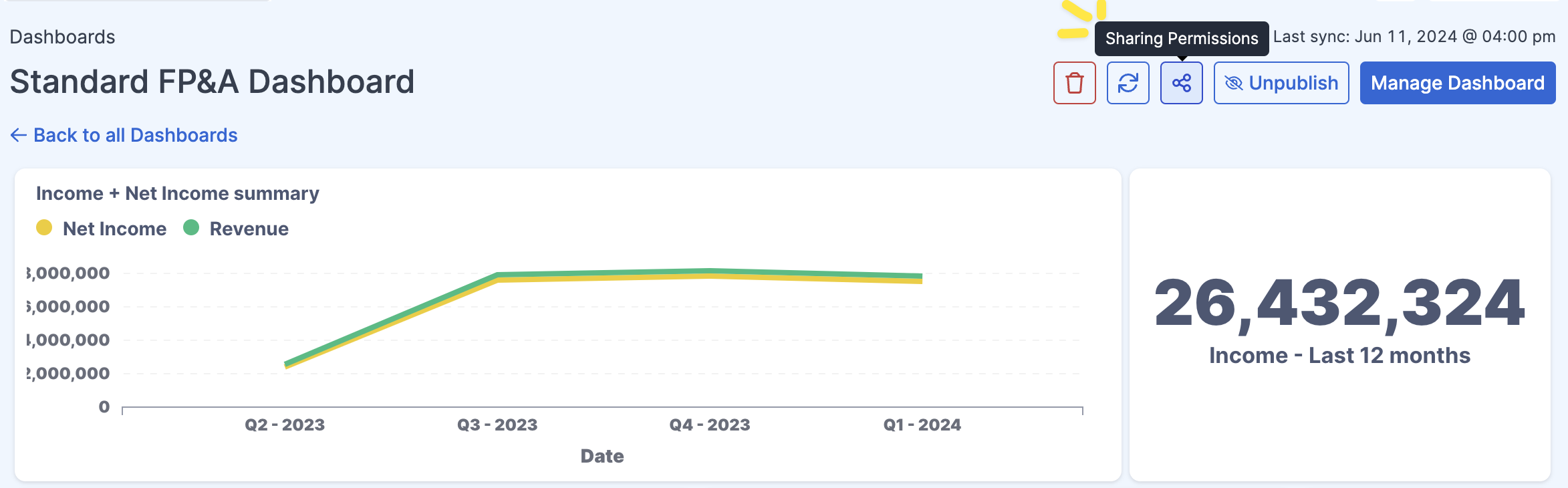The width and height of the screenshot is (1568, 488).
Task: Select the Dashboards breadcrumb
Action: [63, 37]
